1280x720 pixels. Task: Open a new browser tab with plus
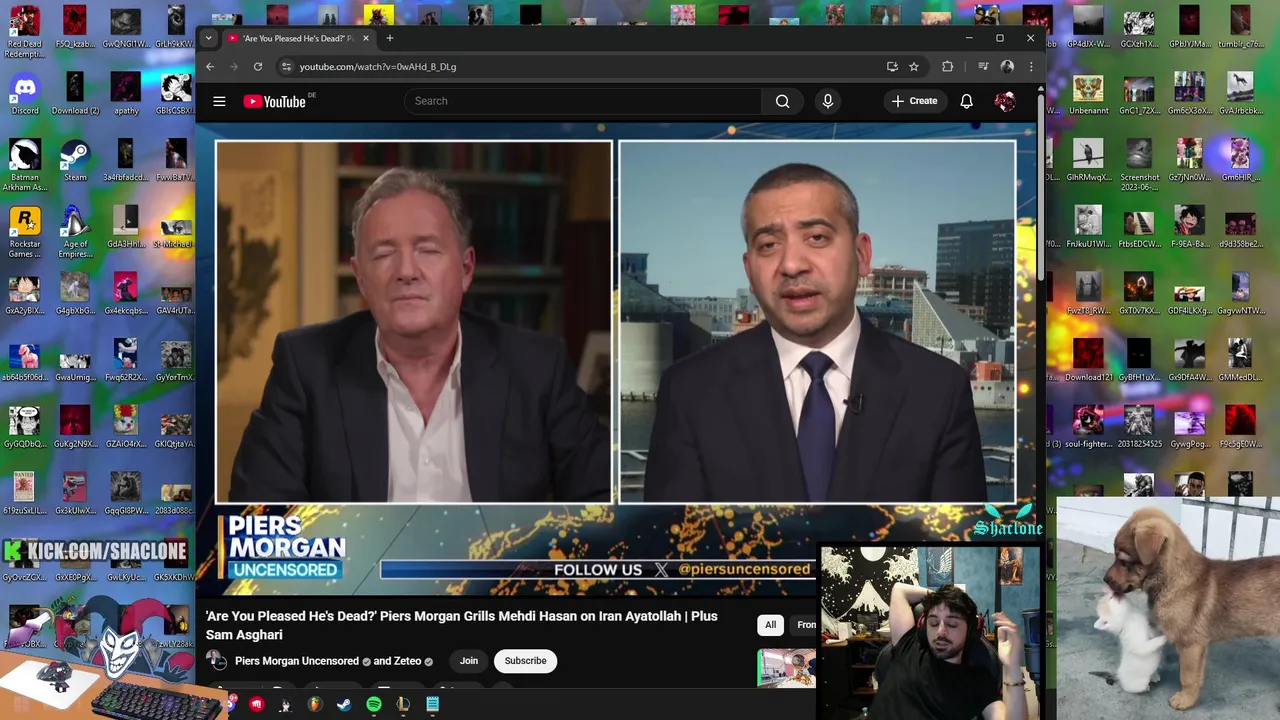tap(390, 38)
